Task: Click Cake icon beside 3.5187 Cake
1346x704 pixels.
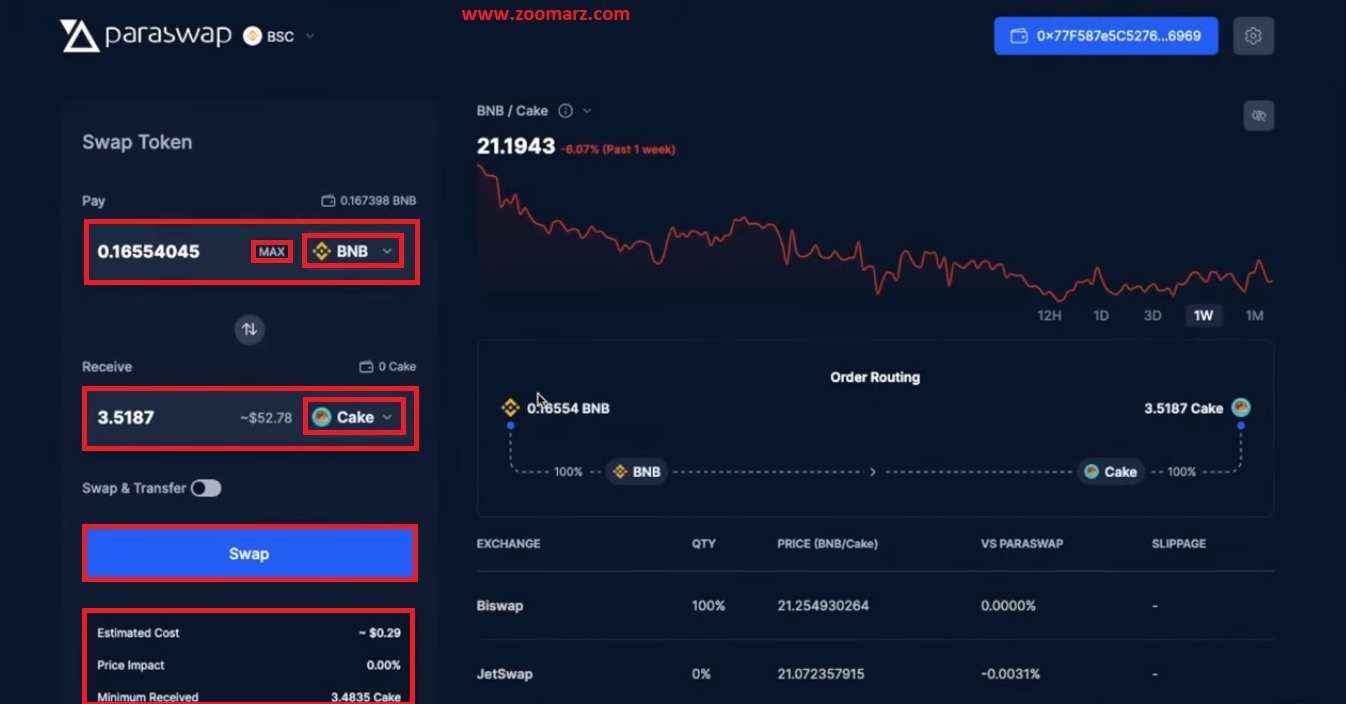Action: click(x=1241, y=407)
